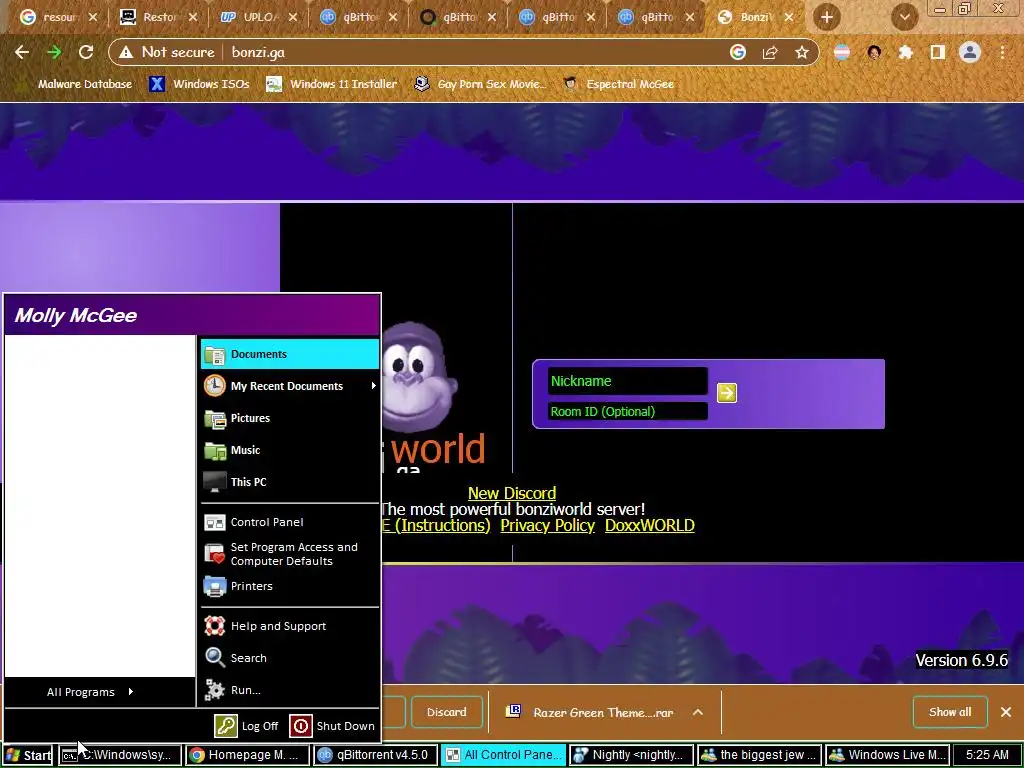The image size is (1024, 768).
Task: Expand options for Razer Green Theme rar
Action: point(698,712)
